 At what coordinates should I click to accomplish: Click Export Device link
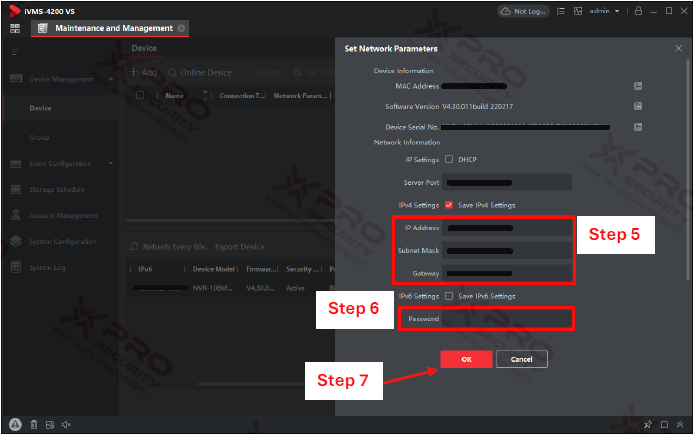click(239, 247)
